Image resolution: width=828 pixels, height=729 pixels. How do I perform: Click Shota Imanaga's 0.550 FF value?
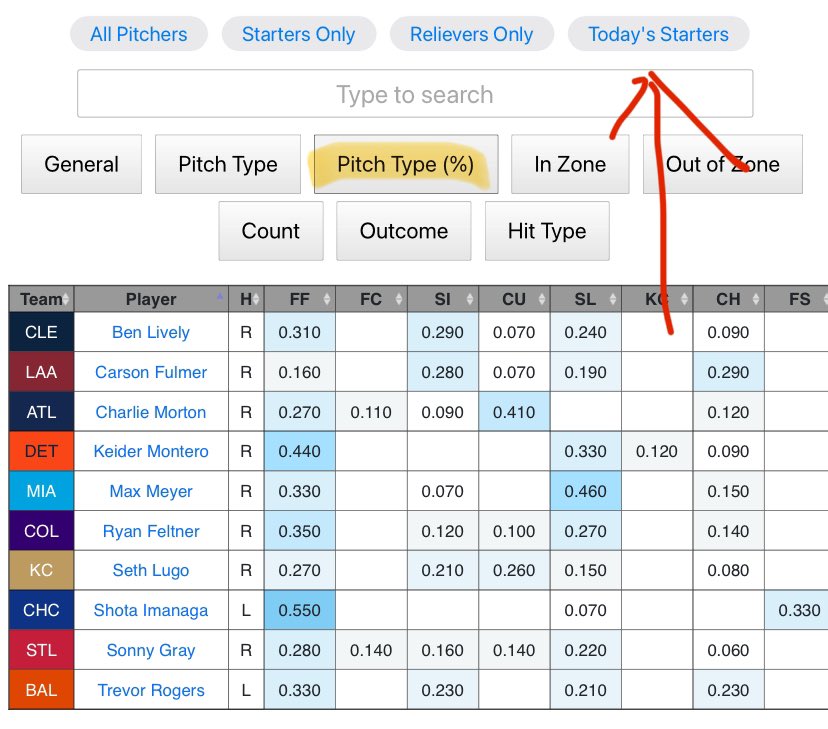[x=299, y=610]
